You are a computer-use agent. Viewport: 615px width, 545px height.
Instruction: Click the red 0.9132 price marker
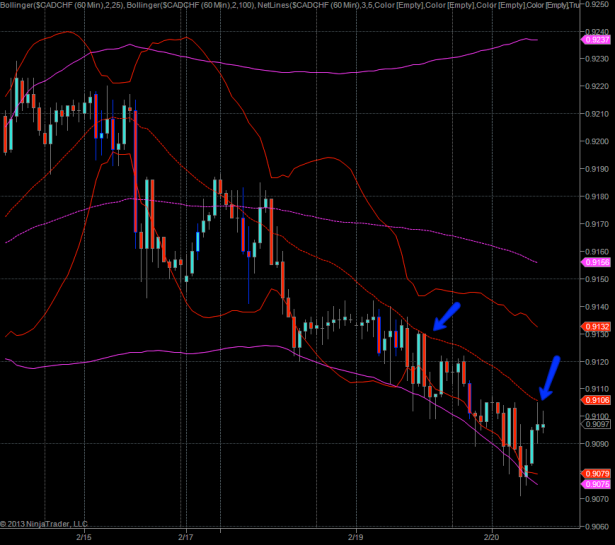click(x=596, y=326)
